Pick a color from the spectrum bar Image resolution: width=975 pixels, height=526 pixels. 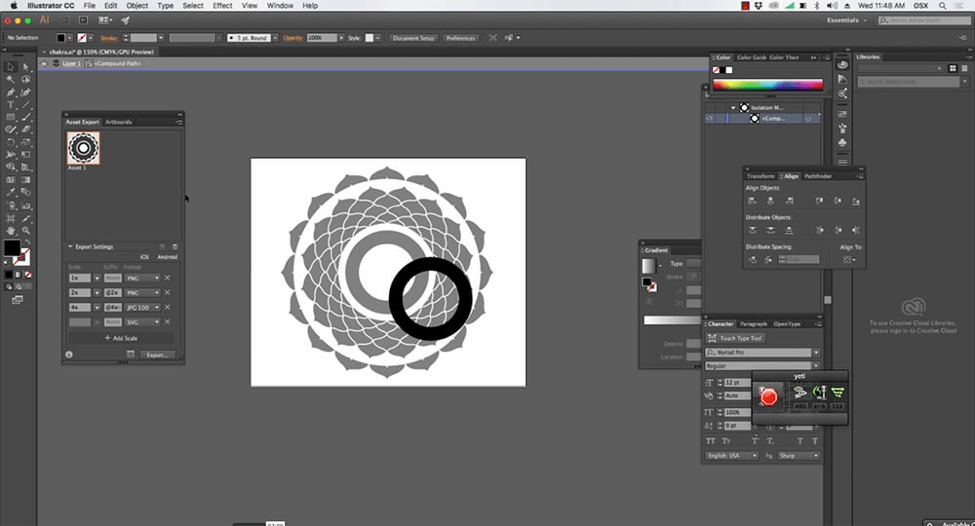768,85
